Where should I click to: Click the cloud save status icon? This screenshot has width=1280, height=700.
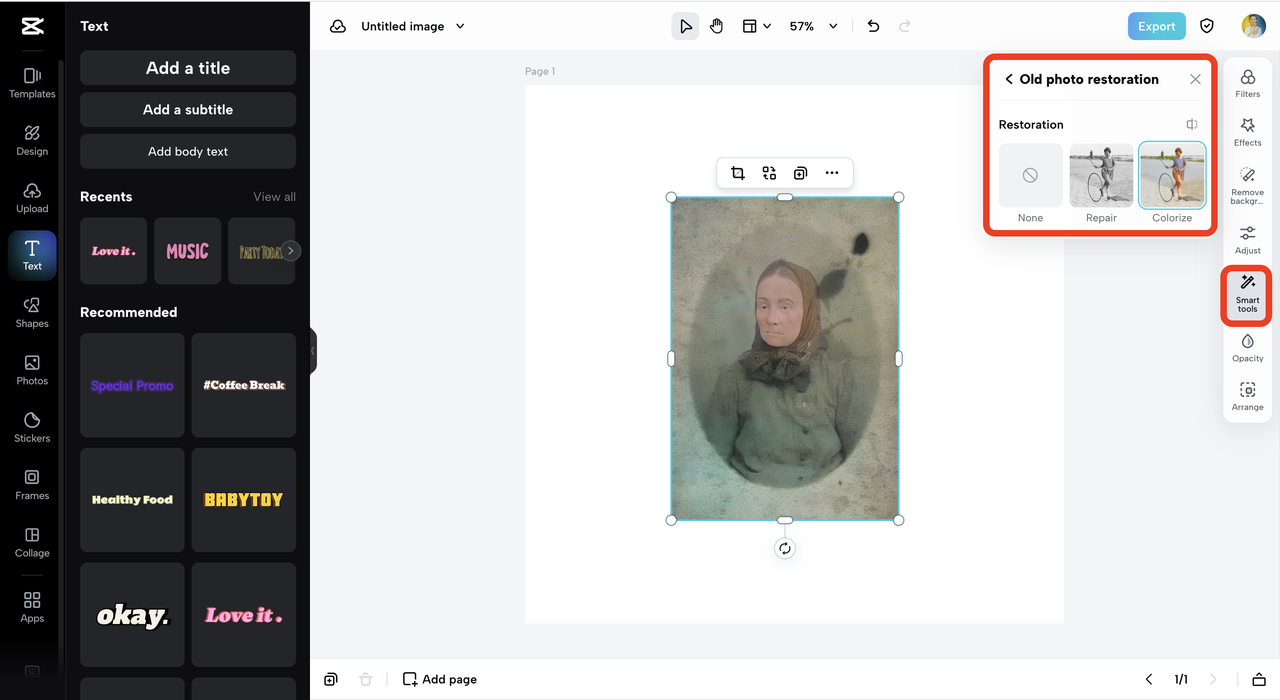point(338,26)
